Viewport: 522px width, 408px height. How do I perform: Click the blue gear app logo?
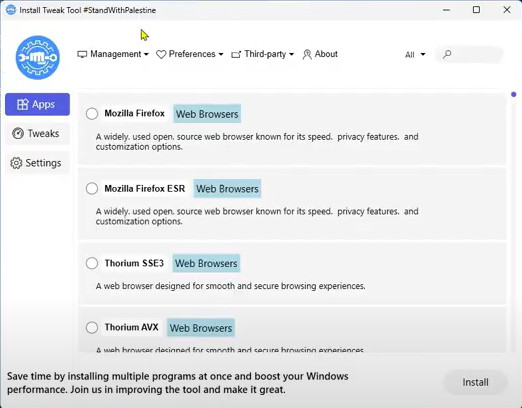(x=38, y=58)
